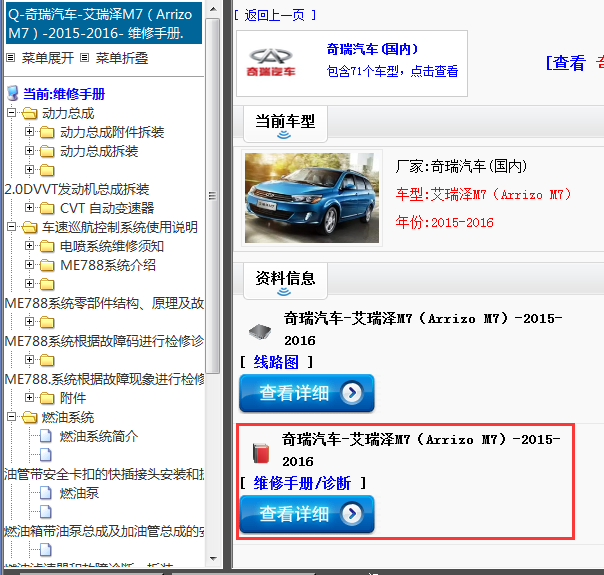Image resolution: width=604 pixels, height=575 pixels.
Task: Expand the ME788系统介绍 node
Action: tap(29, 265)
